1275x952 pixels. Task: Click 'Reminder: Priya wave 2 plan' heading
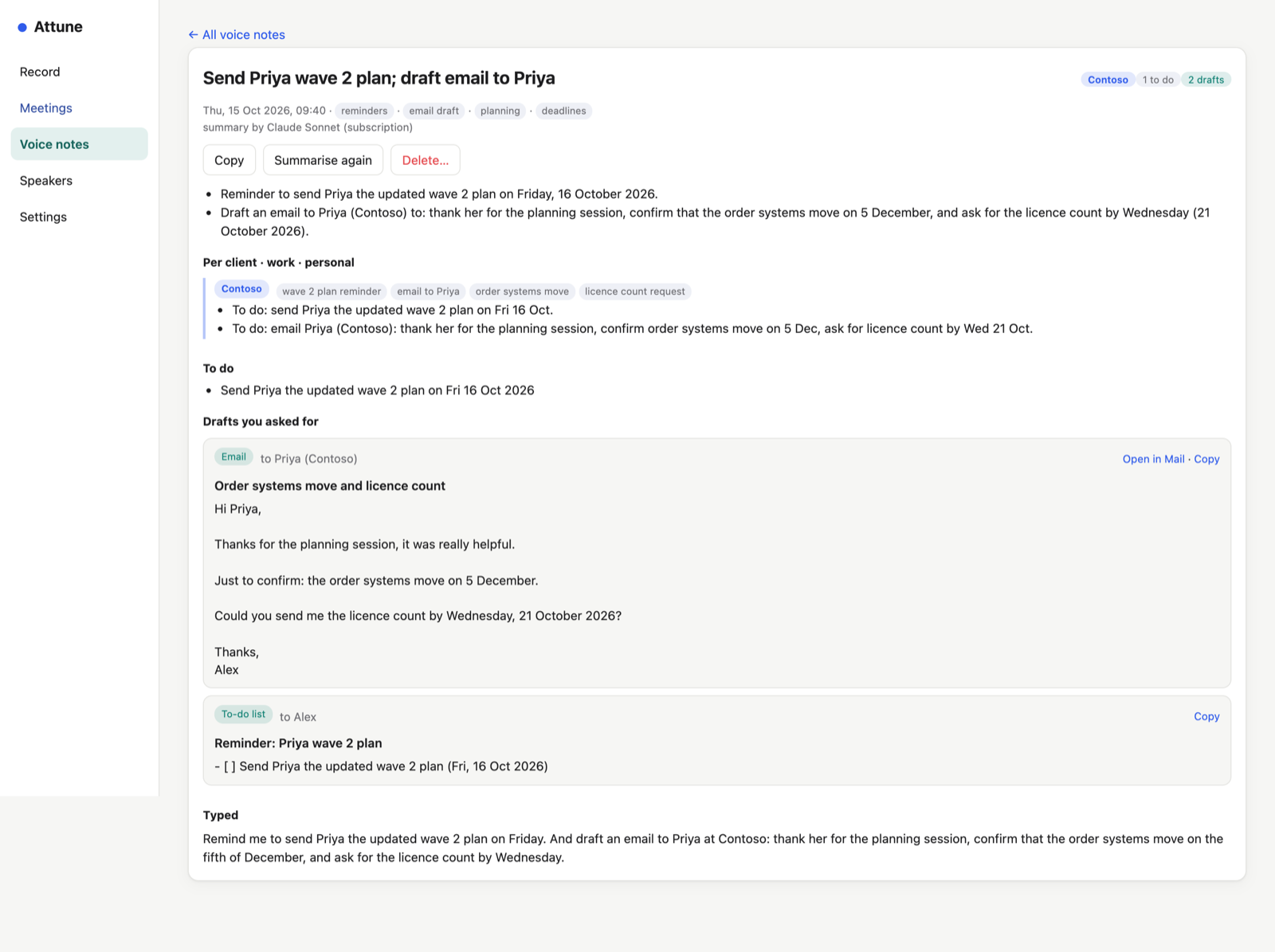[298, 743]
